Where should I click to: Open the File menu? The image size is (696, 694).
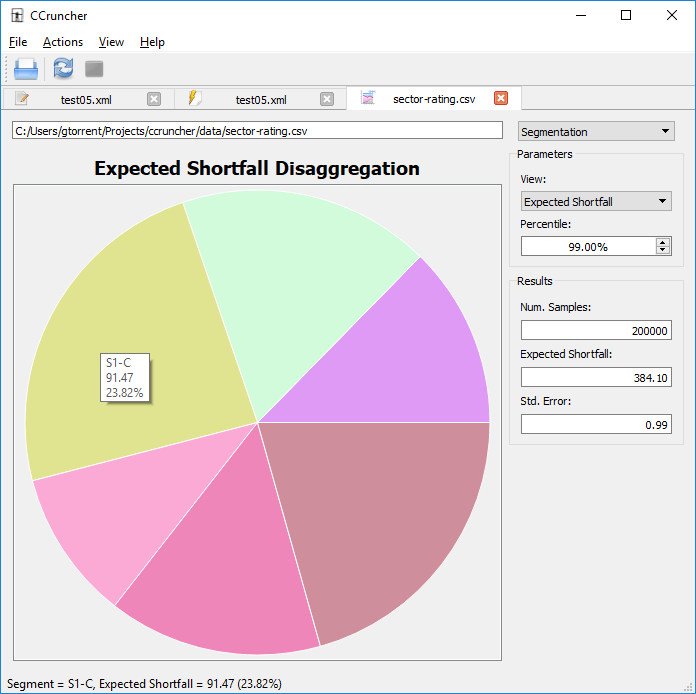coord(18,42)
